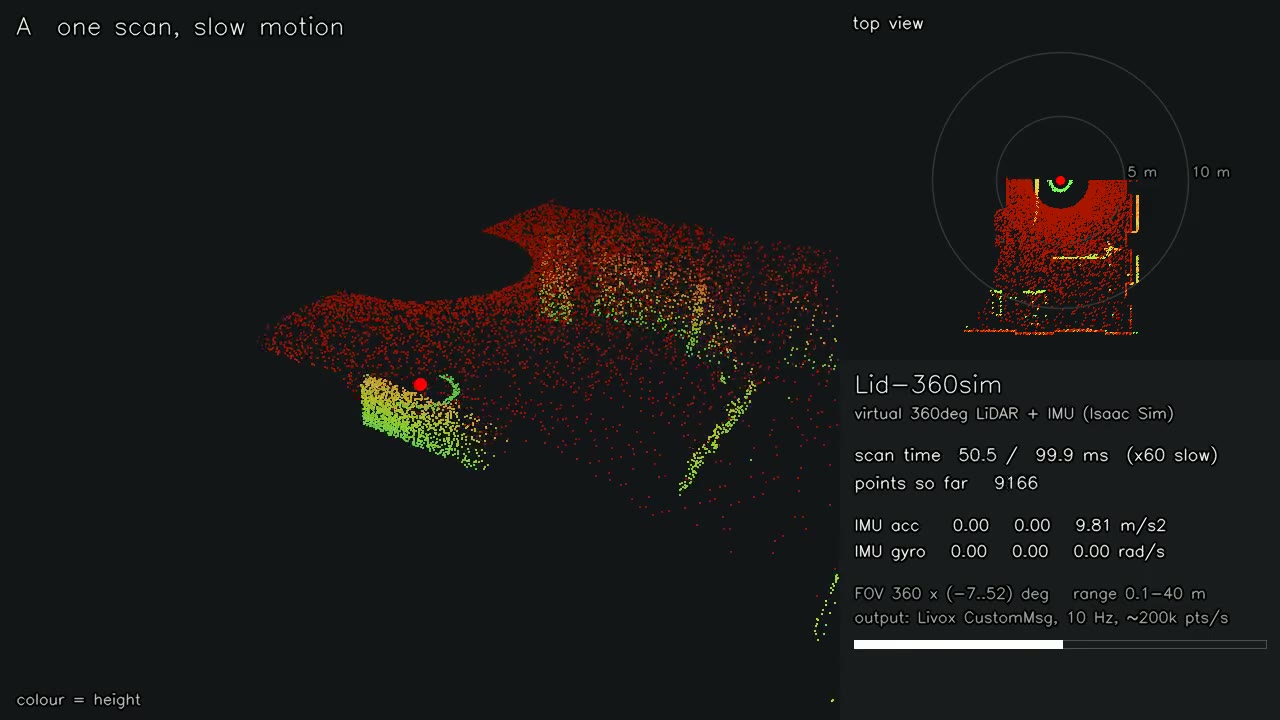Click the 'IMU gyro' label
The image size is (1280, 720).
890,551
